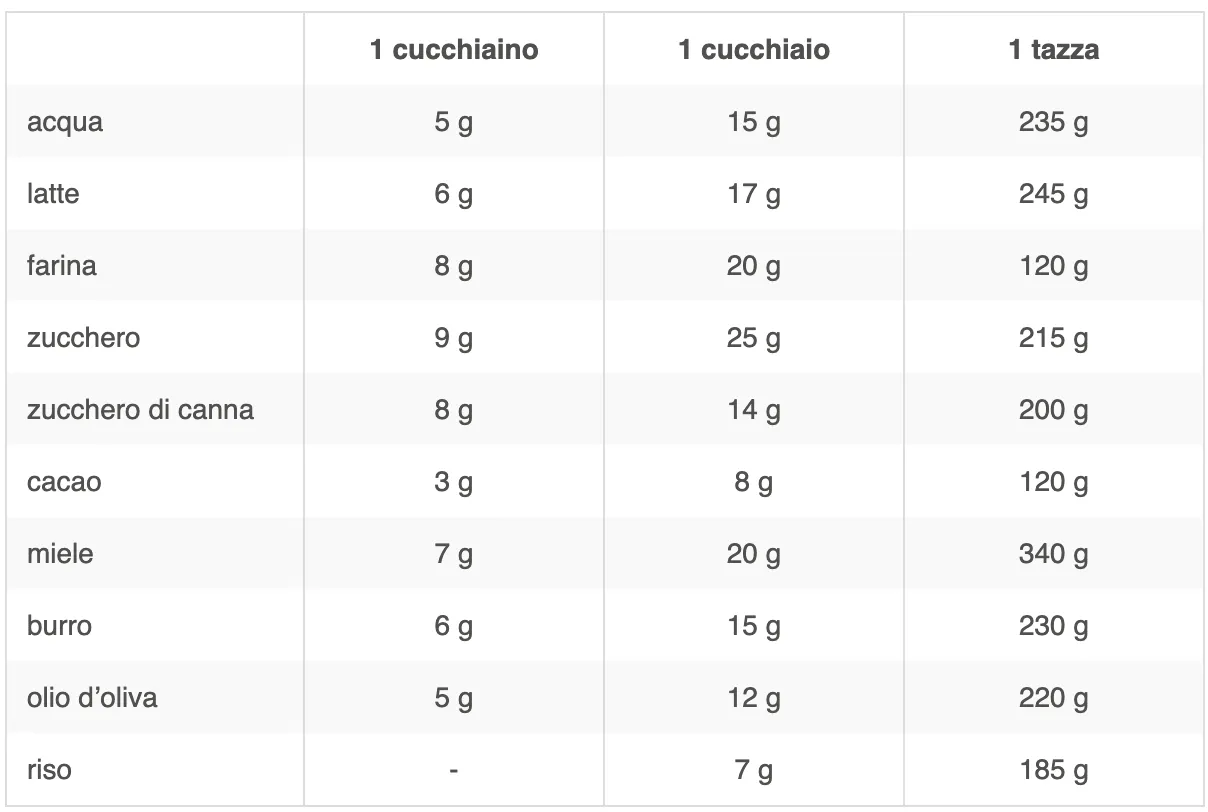Click the "farina" ingredient cell
The width and height of the screenshot is (1208, 812).
tap(62, 266)
